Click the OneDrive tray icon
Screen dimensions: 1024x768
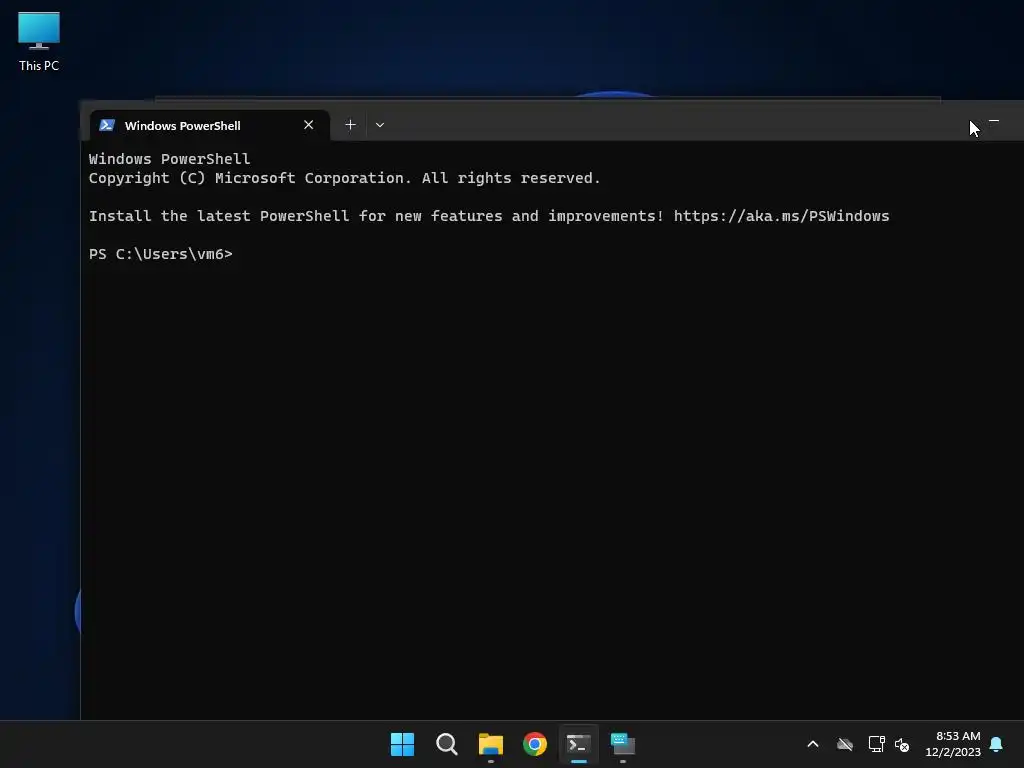(x=845, y=744)
